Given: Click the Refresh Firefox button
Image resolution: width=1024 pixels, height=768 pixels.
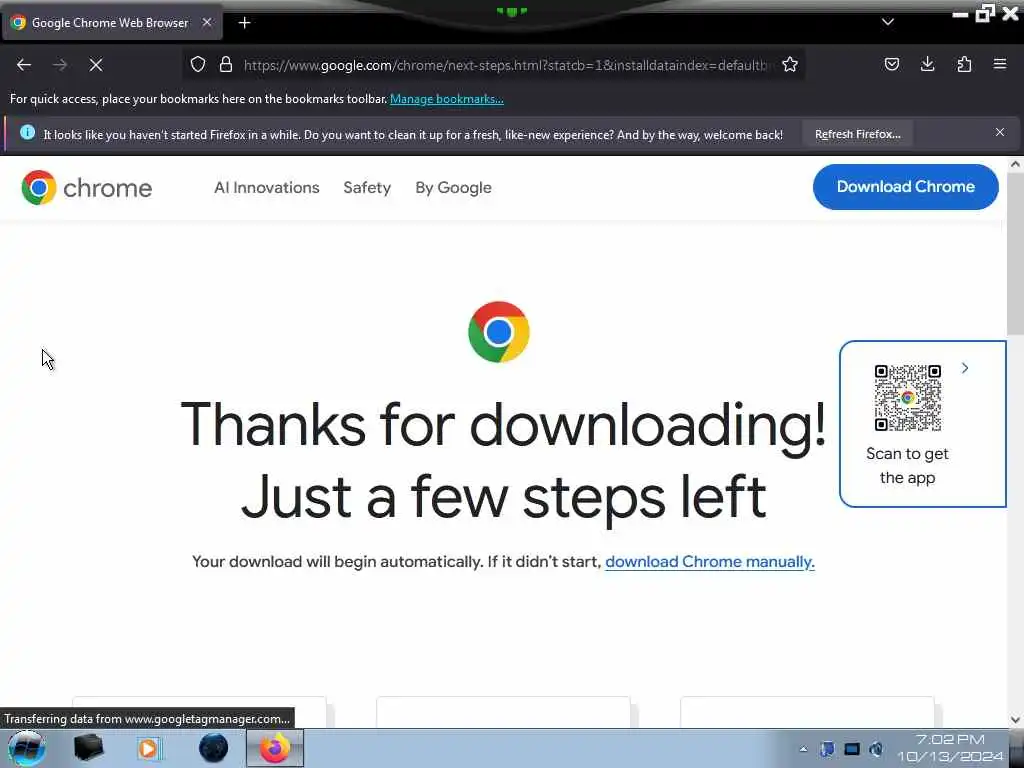Looking at the screenshot, I should 857,135.
